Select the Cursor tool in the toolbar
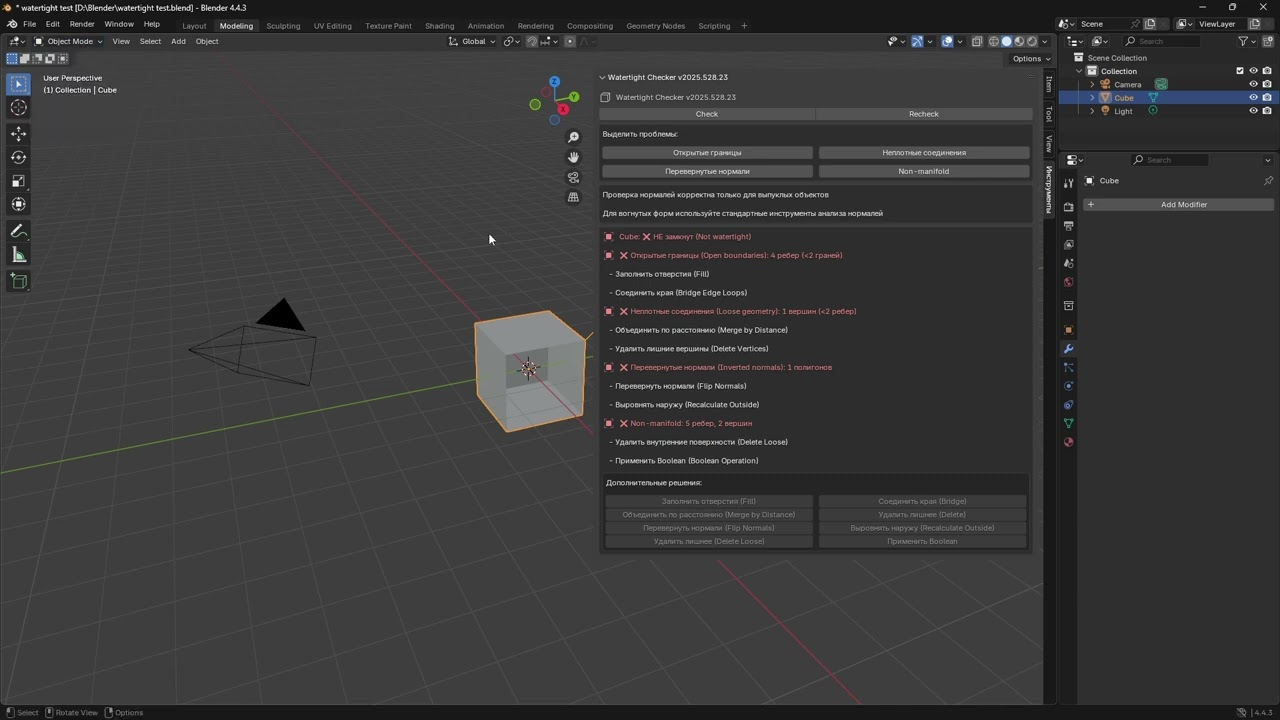 coord(18,108)
